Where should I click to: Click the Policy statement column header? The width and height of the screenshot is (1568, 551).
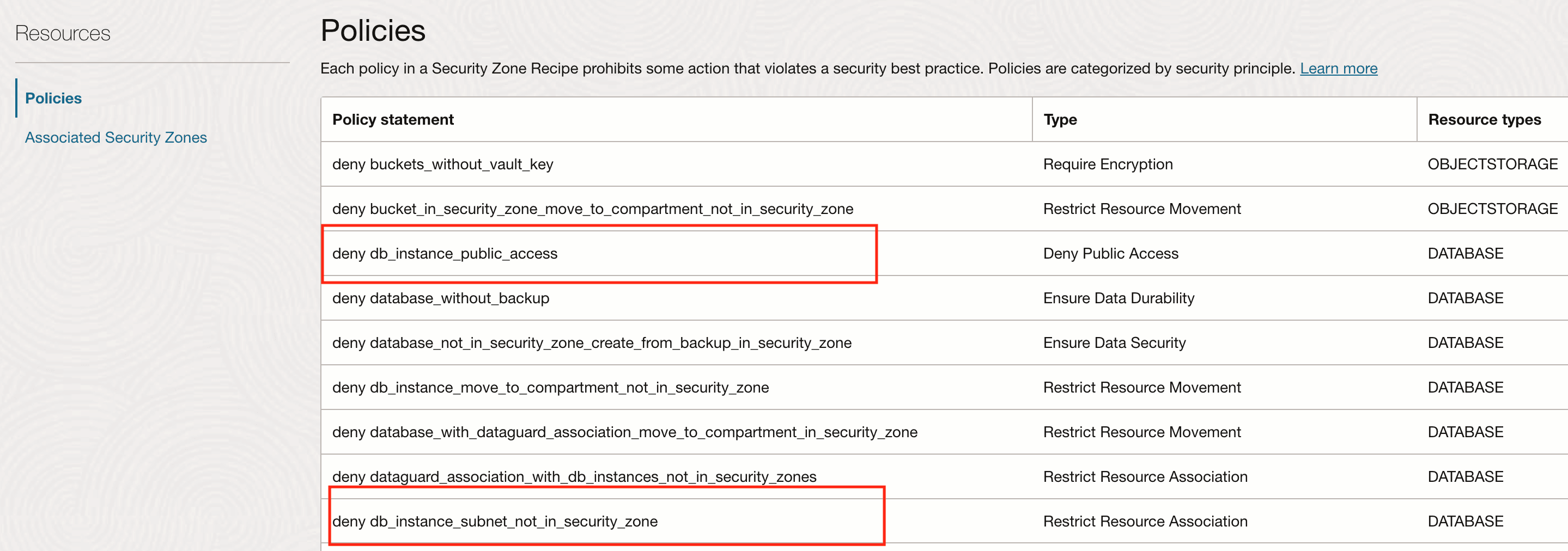(393, 119)
